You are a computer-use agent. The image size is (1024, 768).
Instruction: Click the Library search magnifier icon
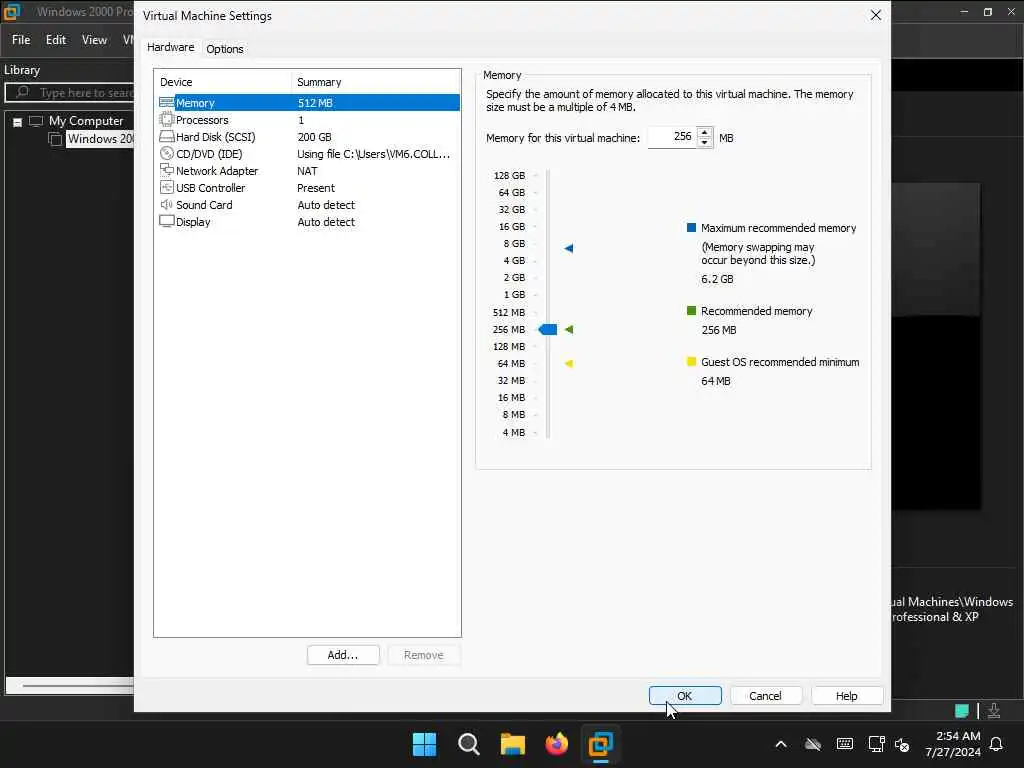click(x=22, y=92)
